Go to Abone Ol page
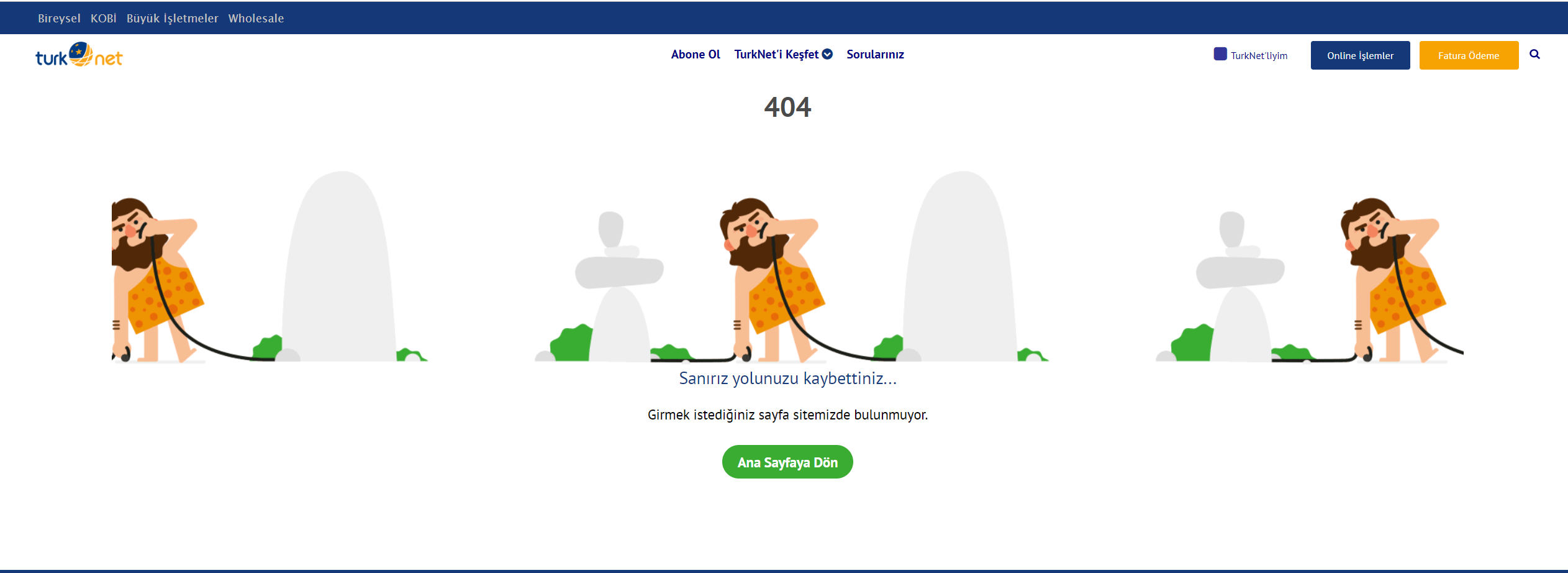Viewport: 1568px width, 573px height. [x=696, y=55]
